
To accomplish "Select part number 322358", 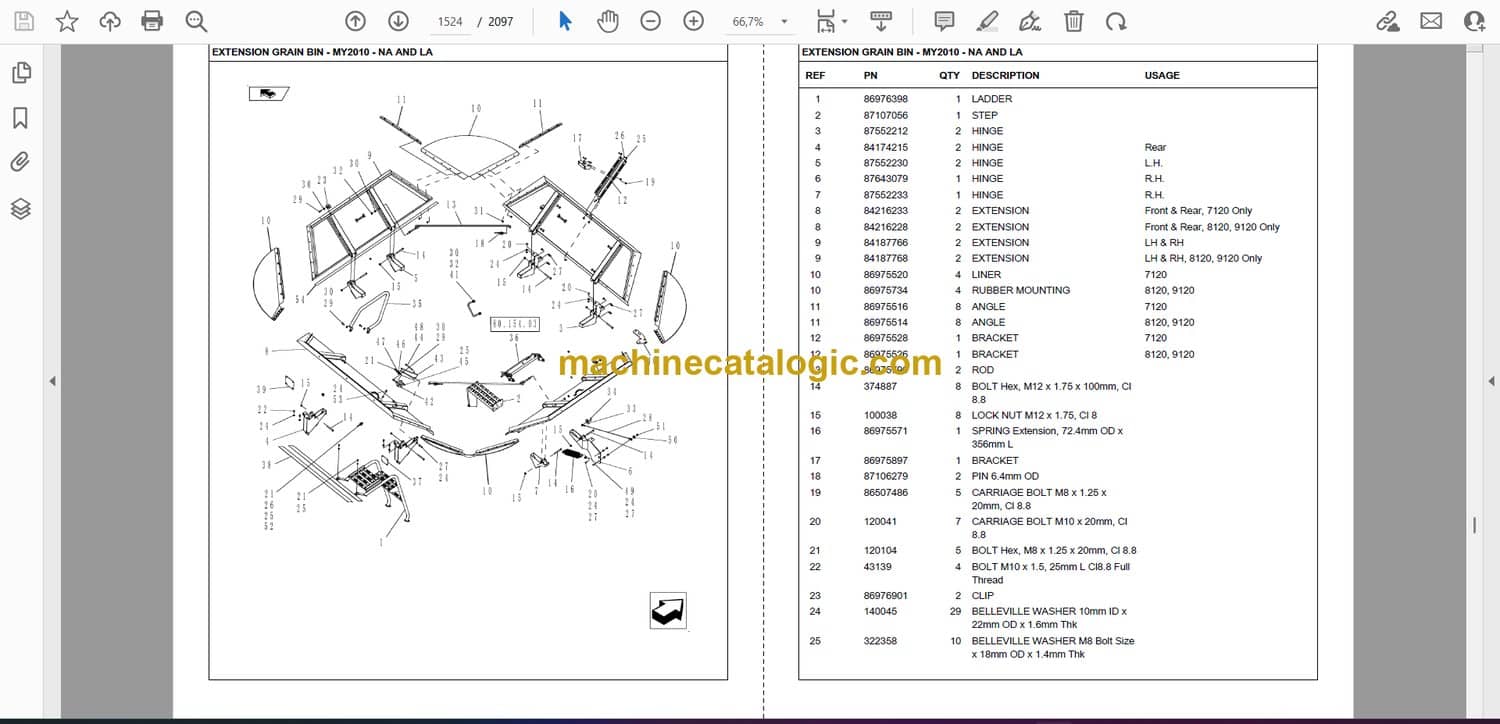I will coord(880,641).
